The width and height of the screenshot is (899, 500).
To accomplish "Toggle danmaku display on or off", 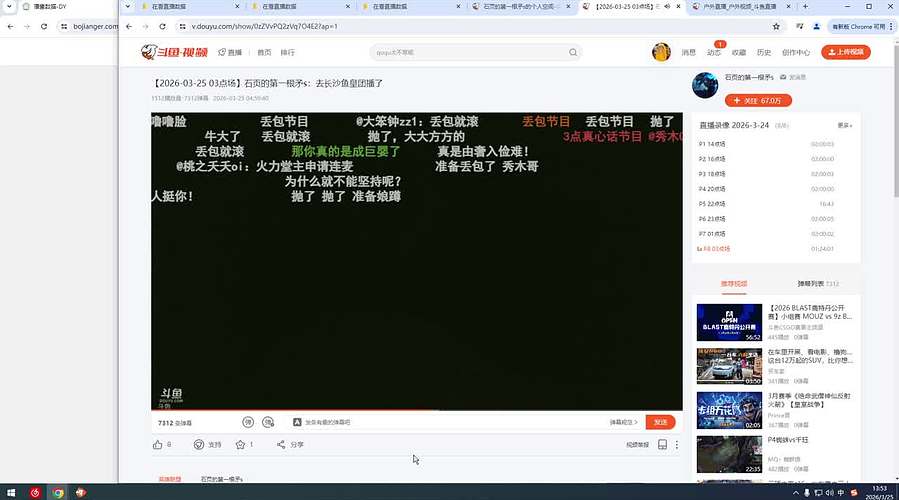I will (244, 422).
